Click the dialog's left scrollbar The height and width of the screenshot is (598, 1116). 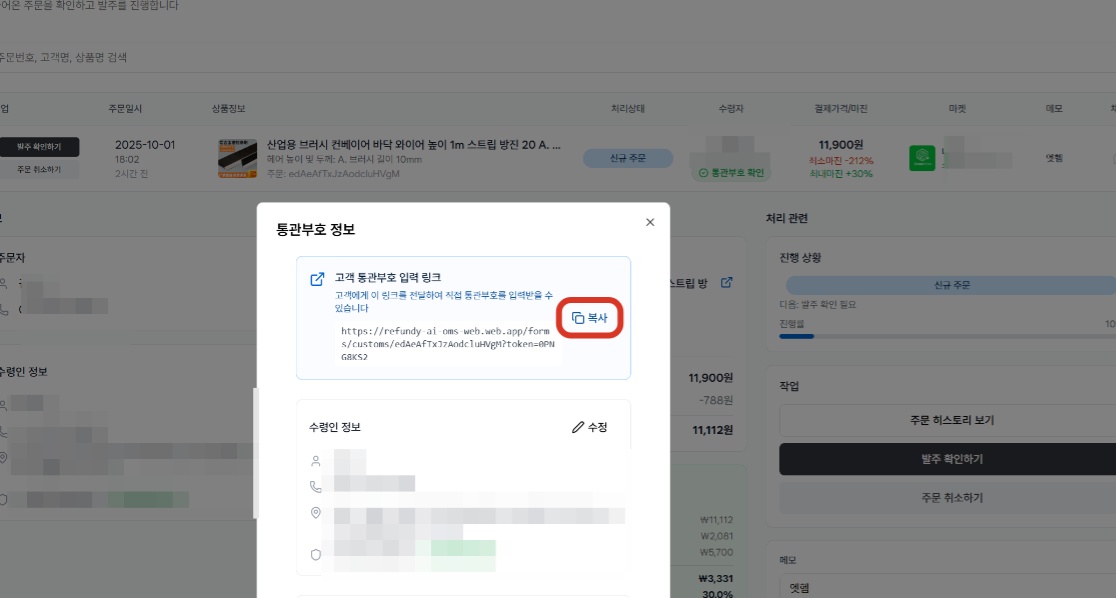[256, 453]
